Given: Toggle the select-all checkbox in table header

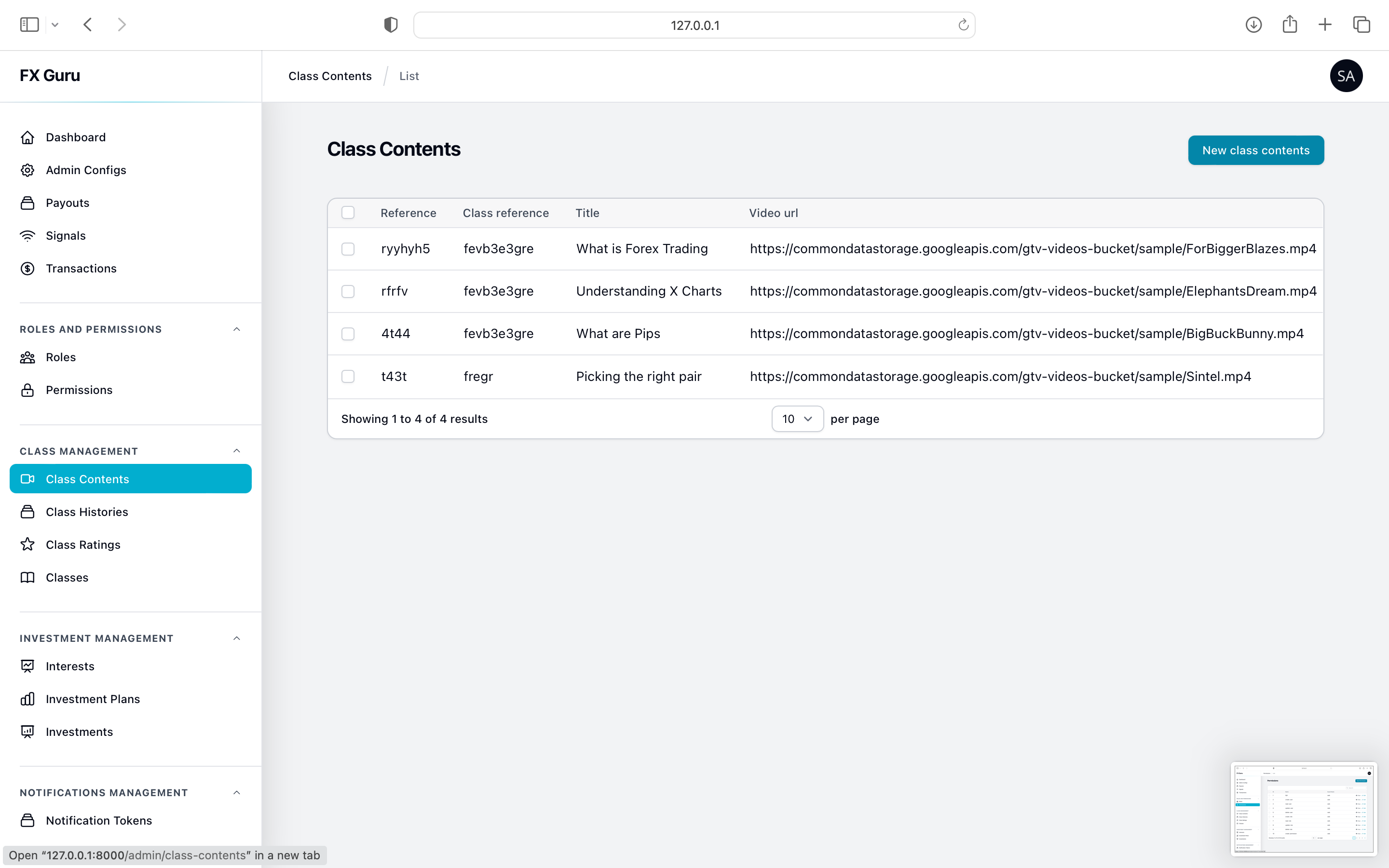Looking at the screenshot, I should [x=348, y=212].
